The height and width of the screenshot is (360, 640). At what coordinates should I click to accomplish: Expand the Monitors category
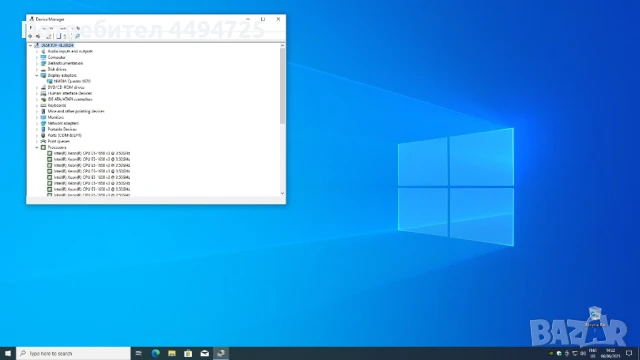pyautogui.click(x=37, y=117)
